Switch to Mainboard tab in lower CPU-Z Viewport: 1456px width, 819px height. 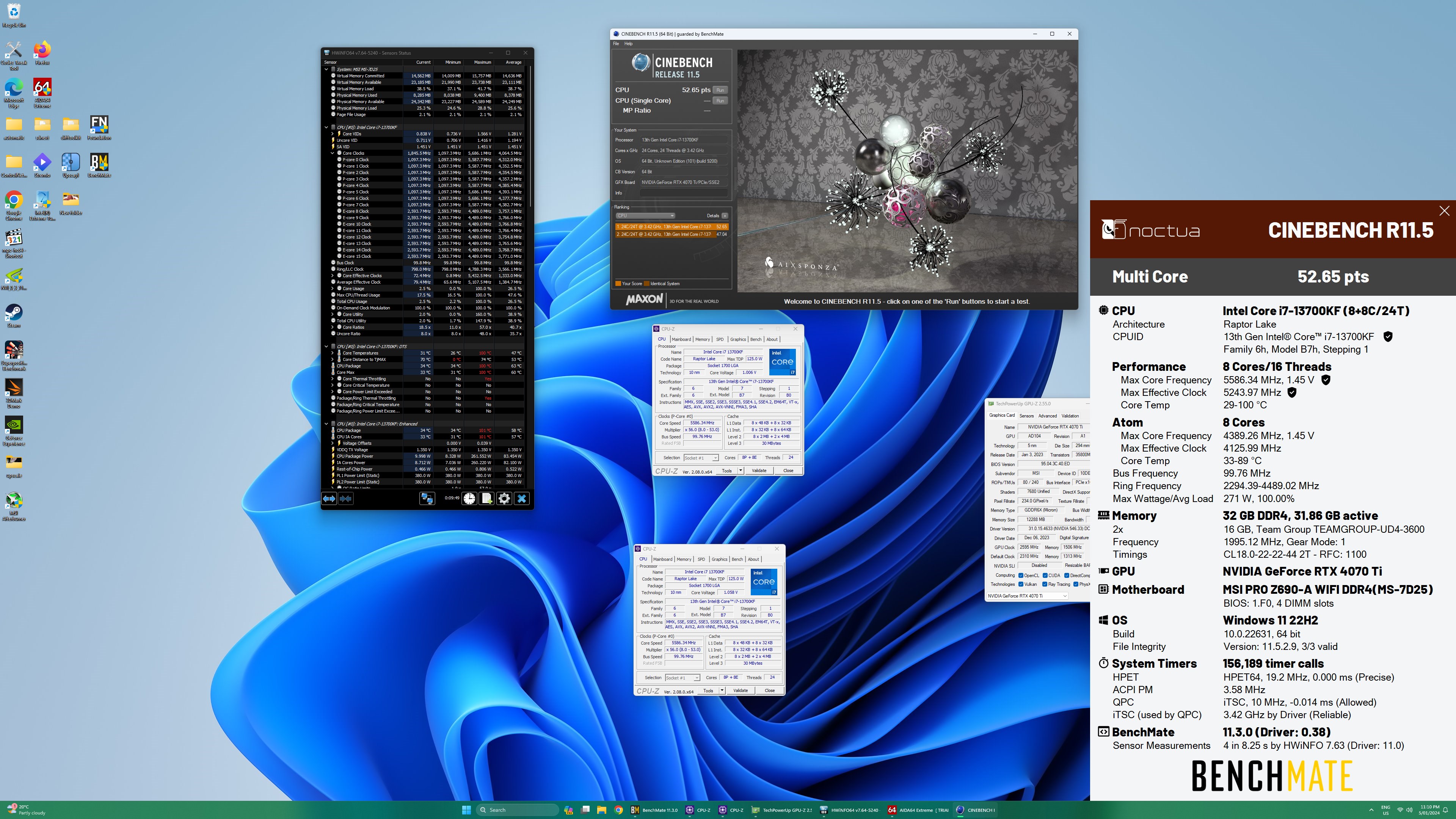point(662,559)
